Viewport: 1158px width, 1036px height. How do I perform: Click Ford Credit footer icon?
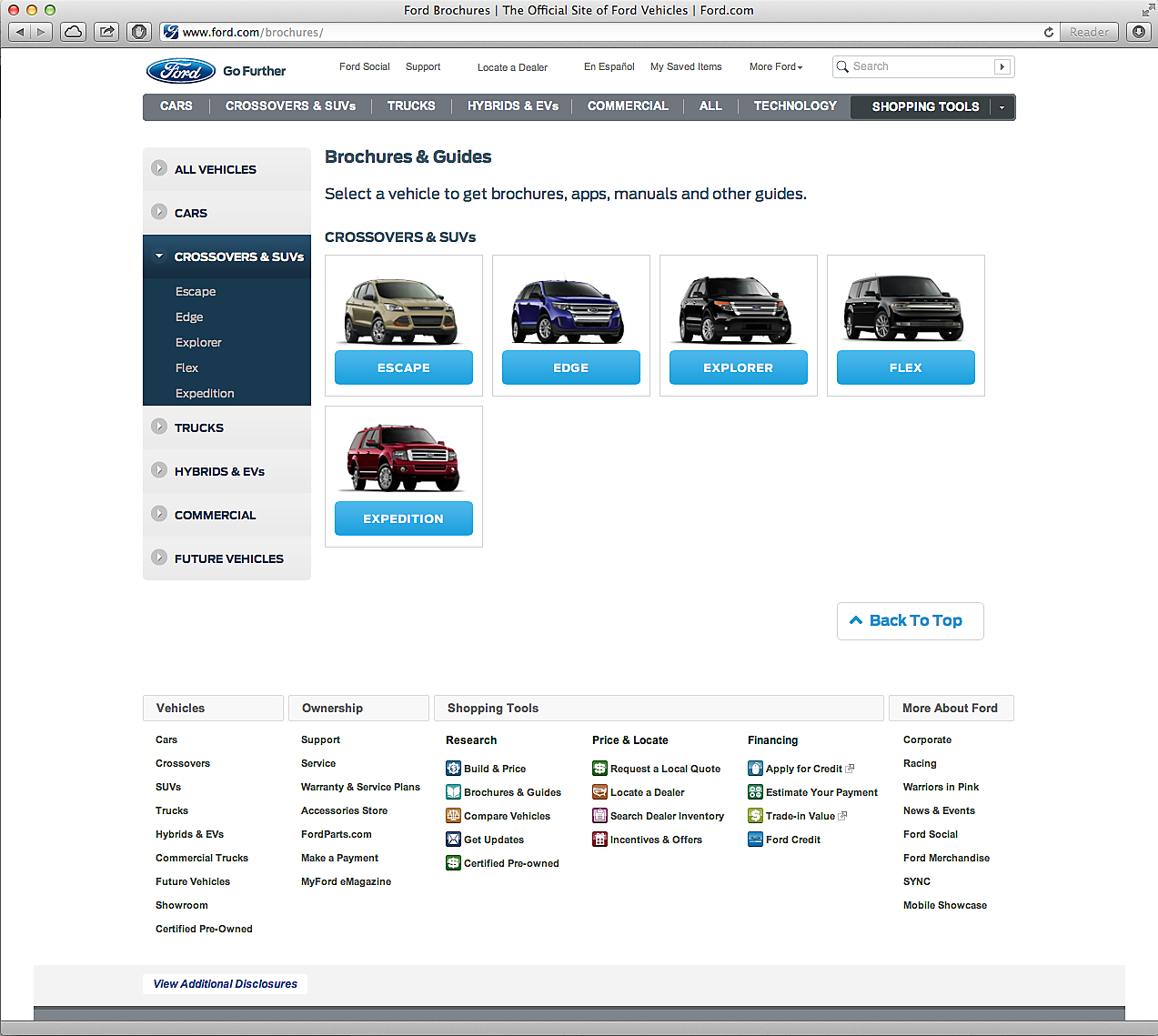(x=755, y=840)
